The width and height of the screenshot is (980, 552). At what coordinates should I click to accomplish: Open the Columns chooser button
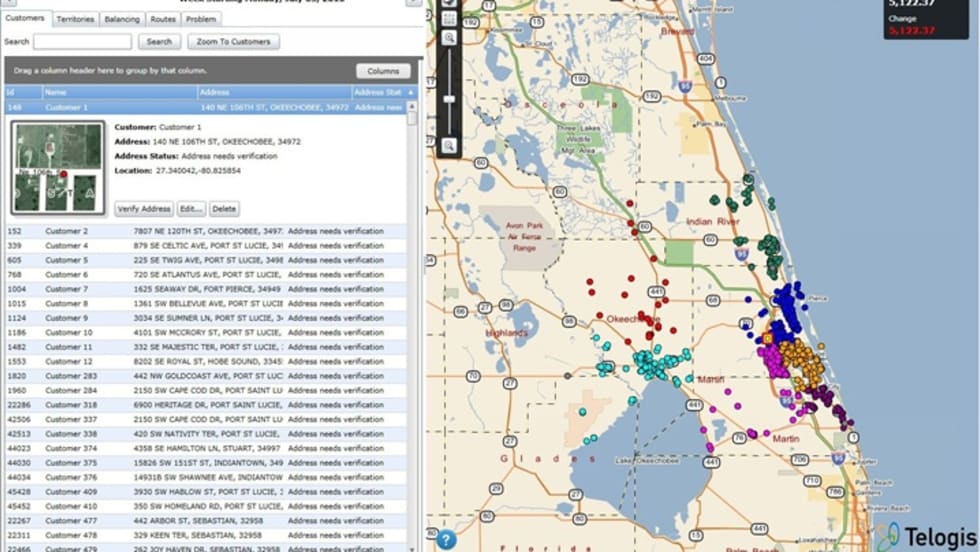[x=383, y=71]
